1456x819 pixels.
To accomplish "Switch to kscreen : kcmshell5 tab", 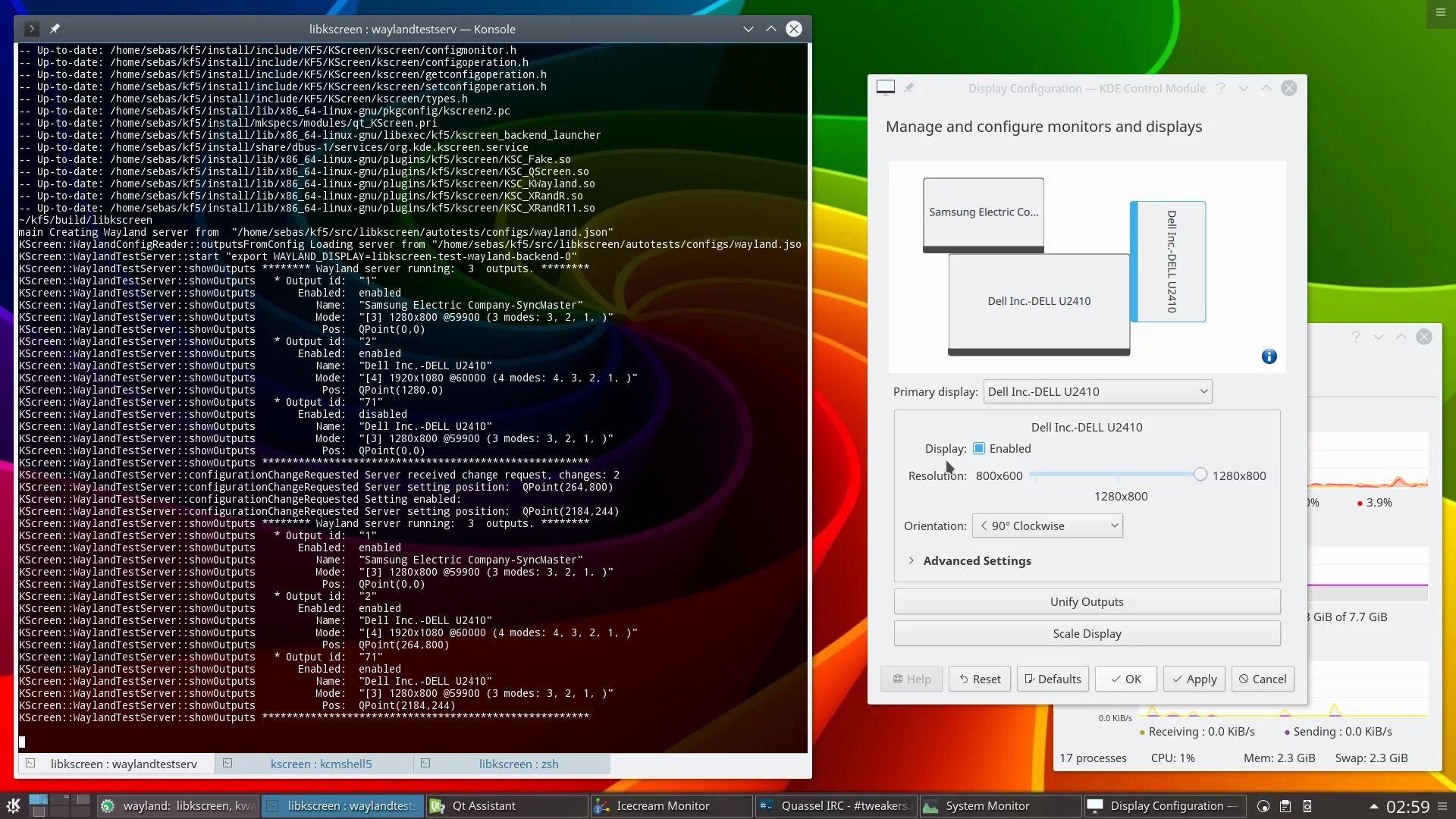I will click(321, 764).
